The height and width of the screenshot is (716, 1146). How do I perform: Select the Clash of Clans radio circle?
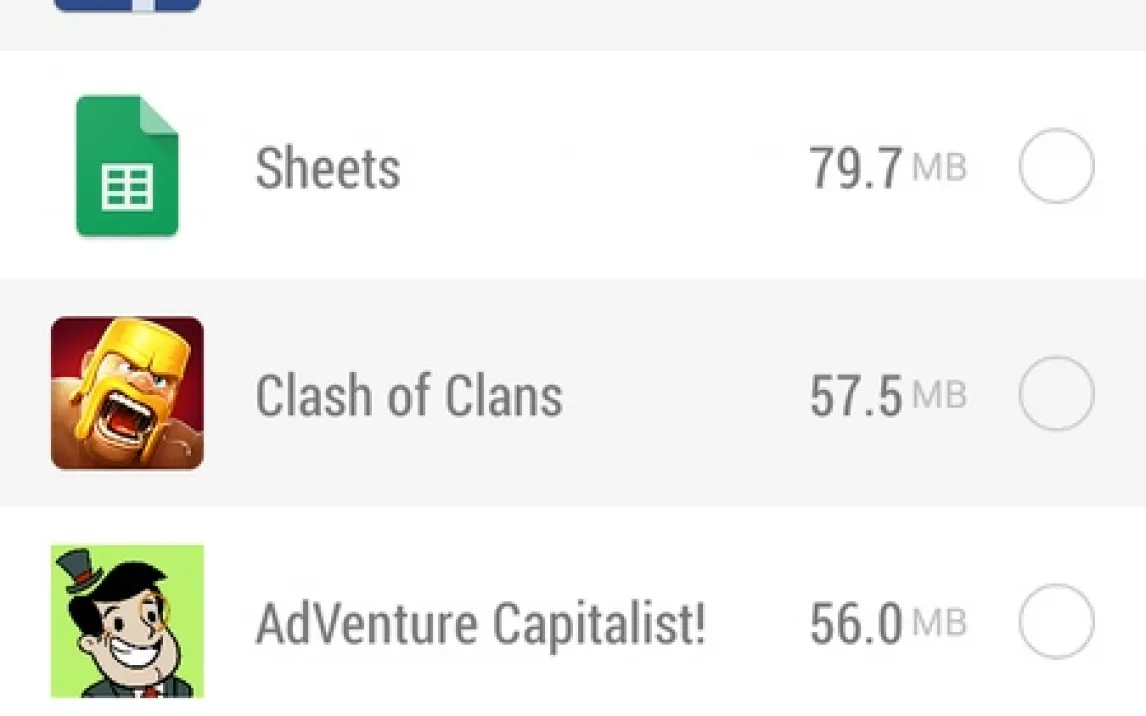(1056, 394)
